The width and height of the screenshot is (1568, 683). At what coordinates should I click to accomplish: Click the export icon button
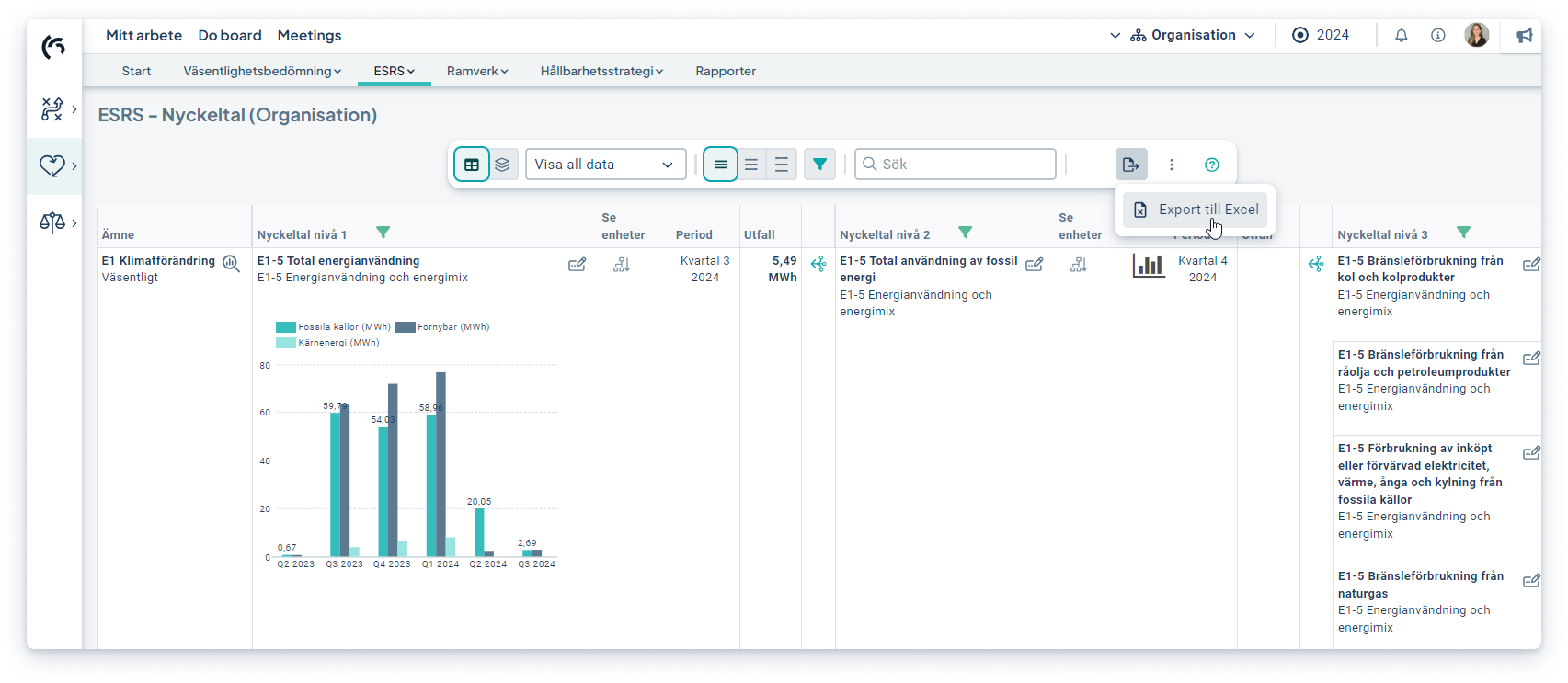[1131, 165]
